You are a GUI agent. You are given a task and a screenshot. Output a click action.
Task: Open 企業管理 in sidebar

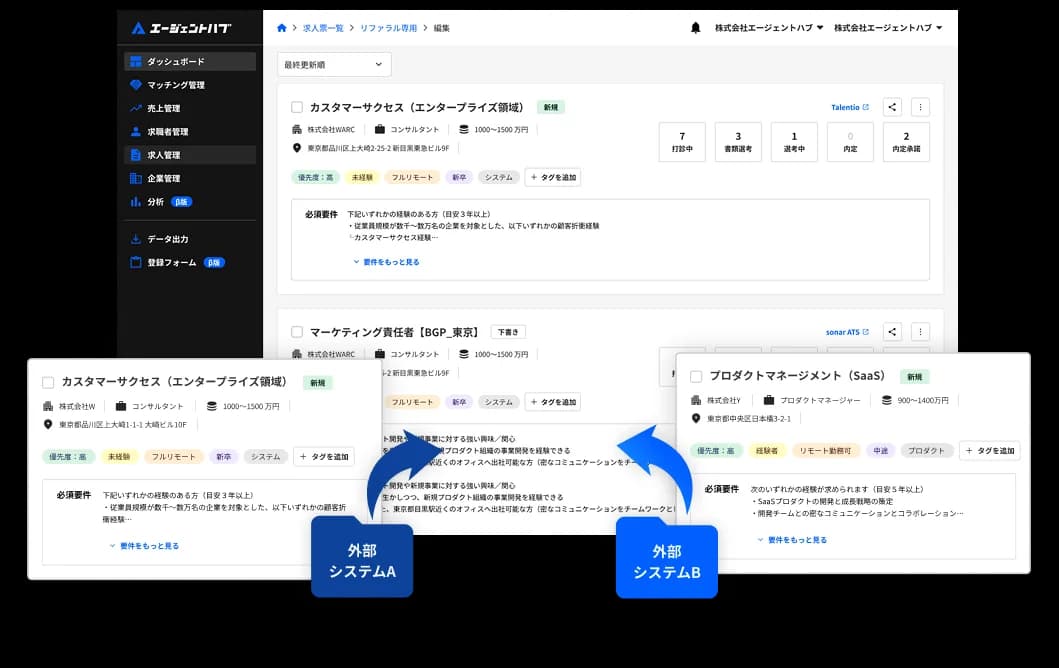(x=190, y=178)
